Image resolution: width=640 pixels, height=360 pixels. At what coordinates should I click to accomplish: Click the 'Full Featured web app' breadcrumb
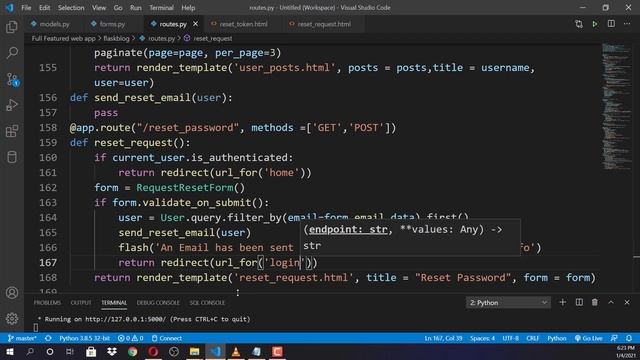(x=63, y=38)
